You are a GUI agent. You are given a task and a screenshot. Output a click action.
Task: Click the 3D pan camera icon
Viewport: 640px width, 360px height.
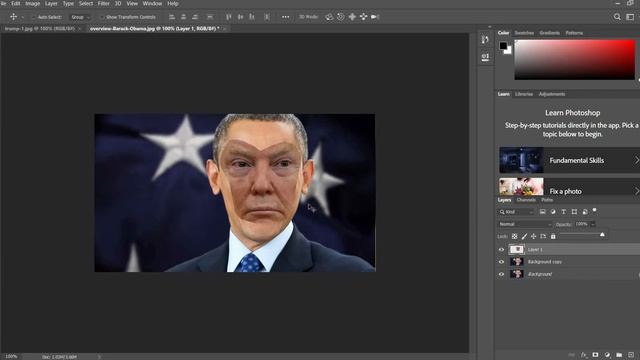tap(352, 17)
